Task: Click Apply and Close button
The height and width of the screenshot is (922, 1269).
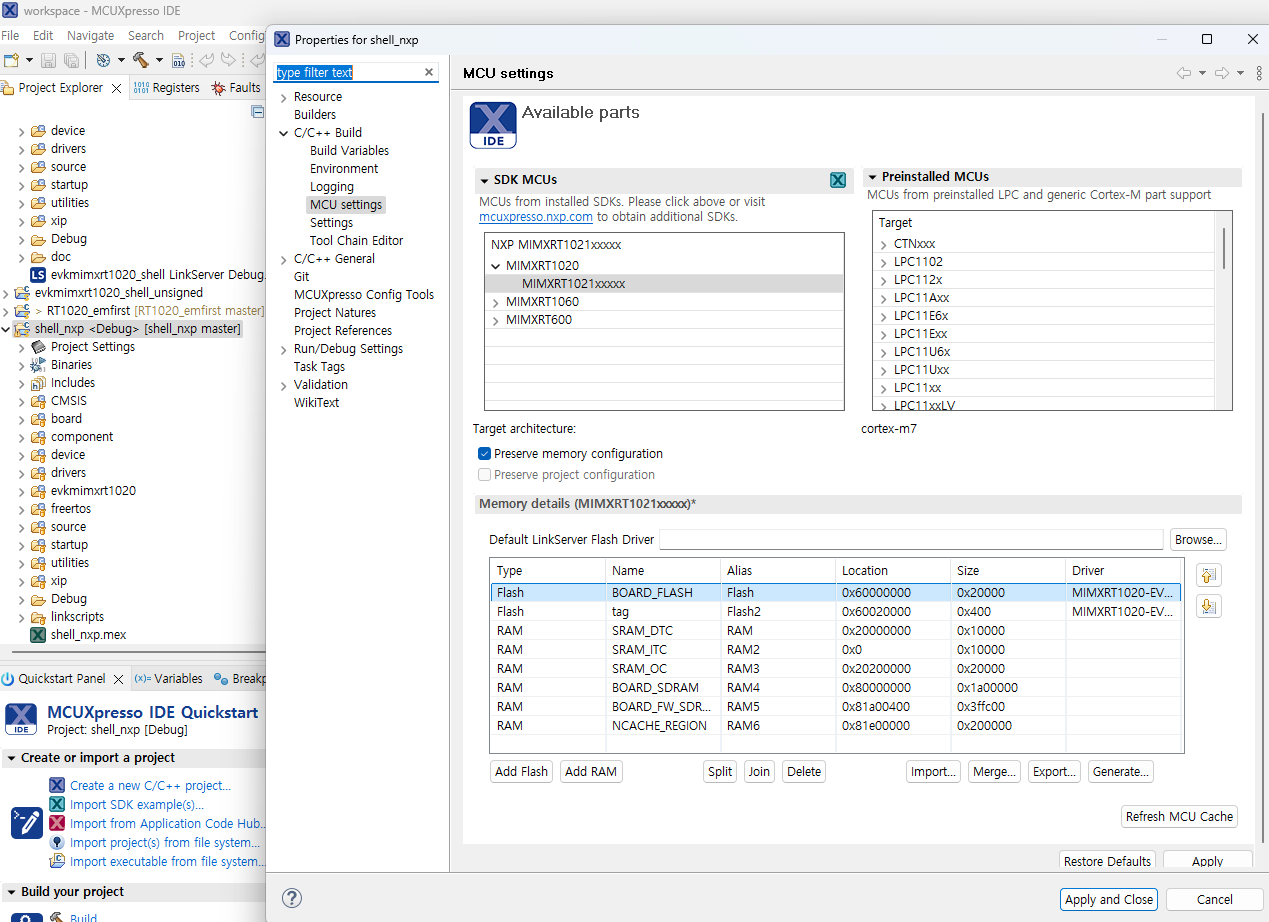Action: coord(1109,899)
